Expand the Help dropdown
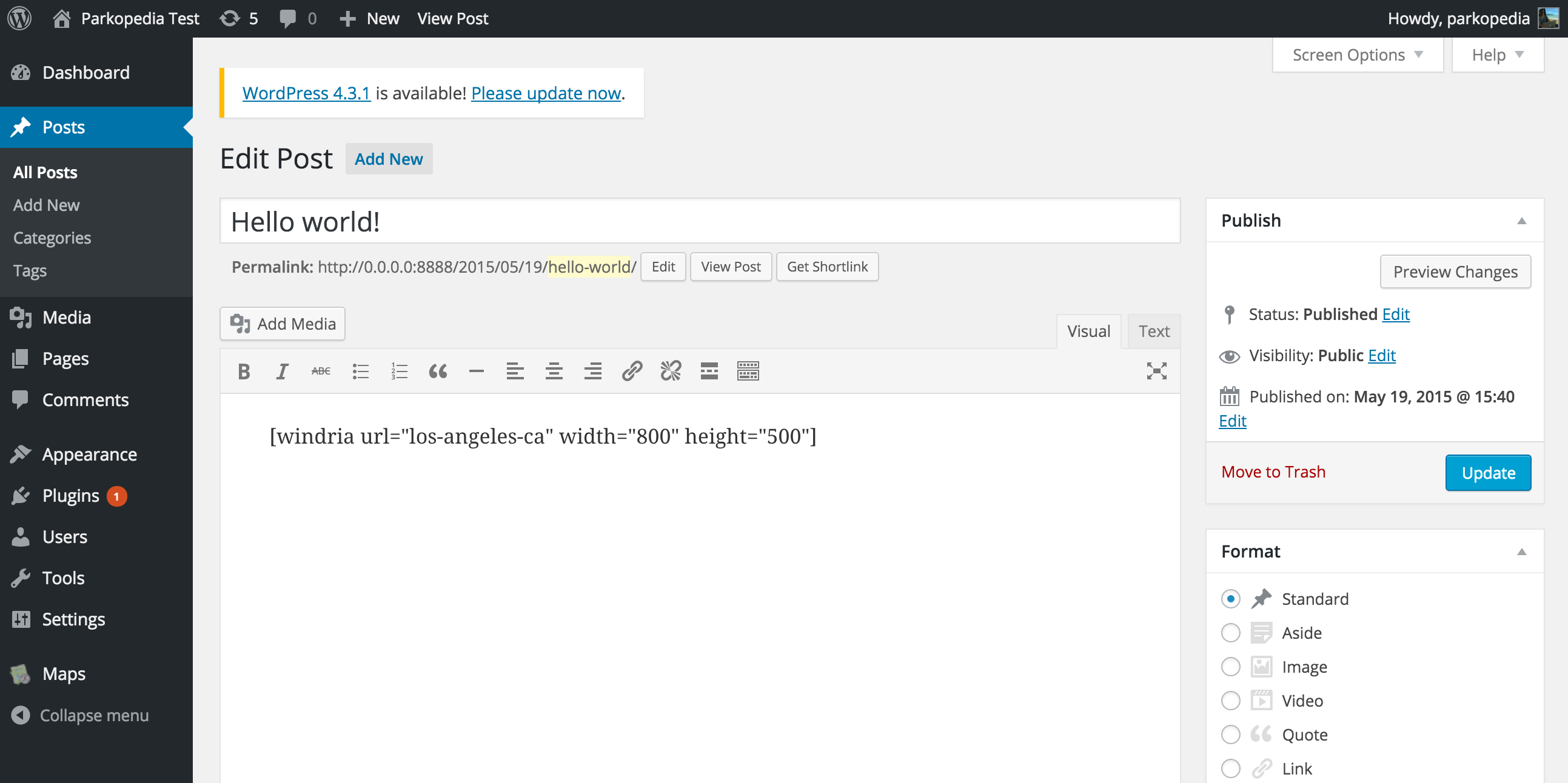This screenshot has height=783, width=1568. (1498, 55)
